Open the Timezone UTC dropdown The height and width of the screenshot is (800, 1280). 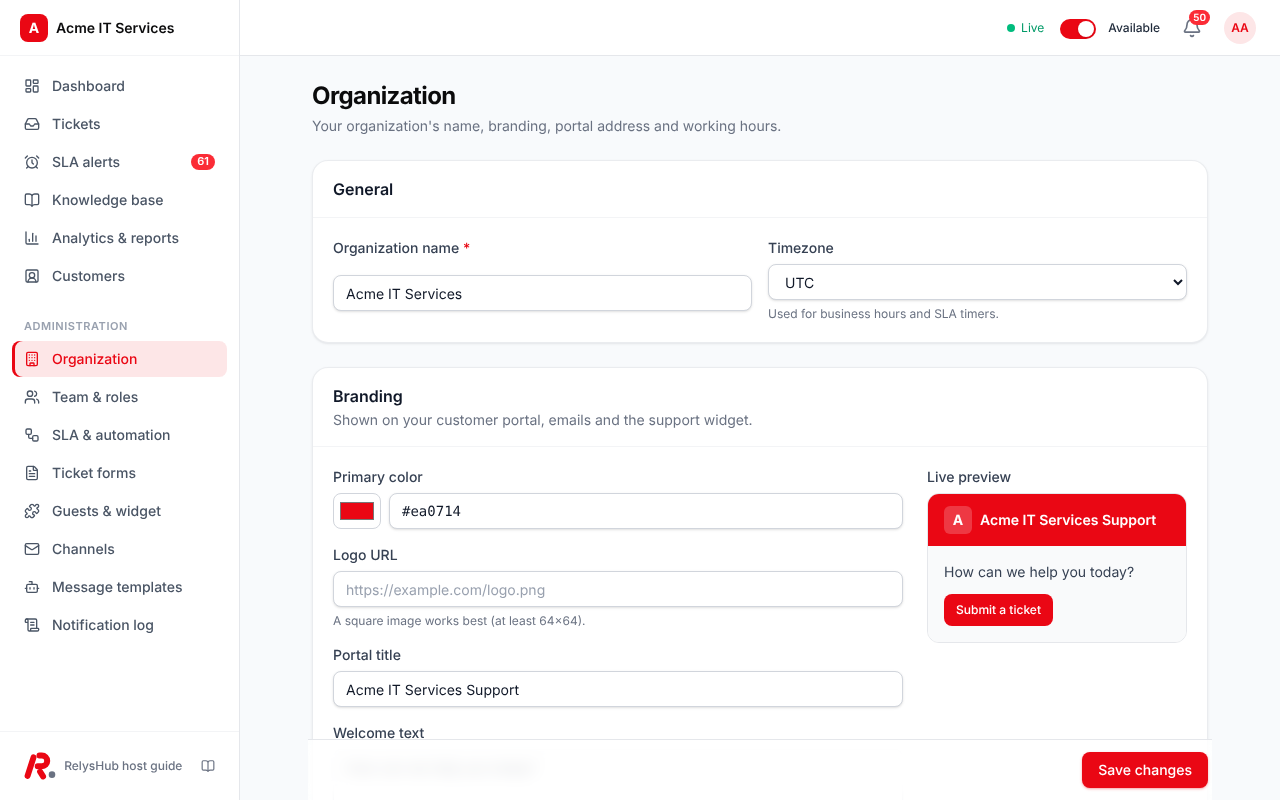click(977, 283)
